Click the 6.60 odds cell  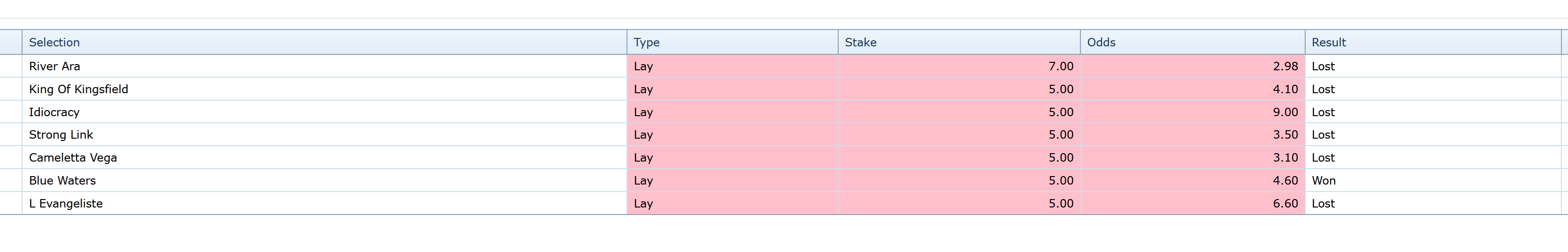(1285, 204)
